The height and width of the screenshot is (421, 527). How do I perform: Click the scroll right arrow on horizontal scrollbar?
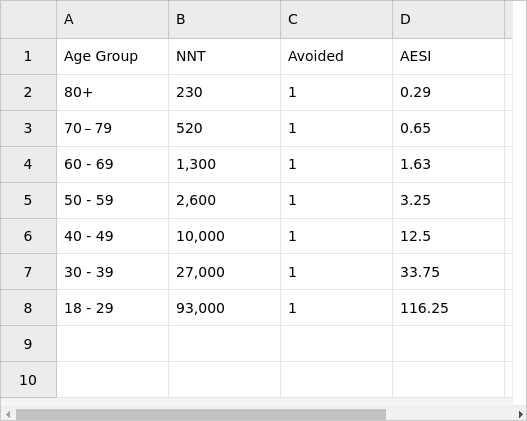[521, 415]
